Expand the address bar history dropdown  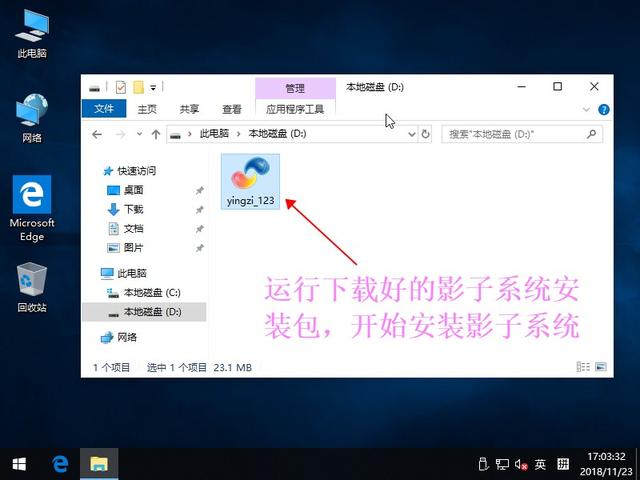tap(411, 134)
